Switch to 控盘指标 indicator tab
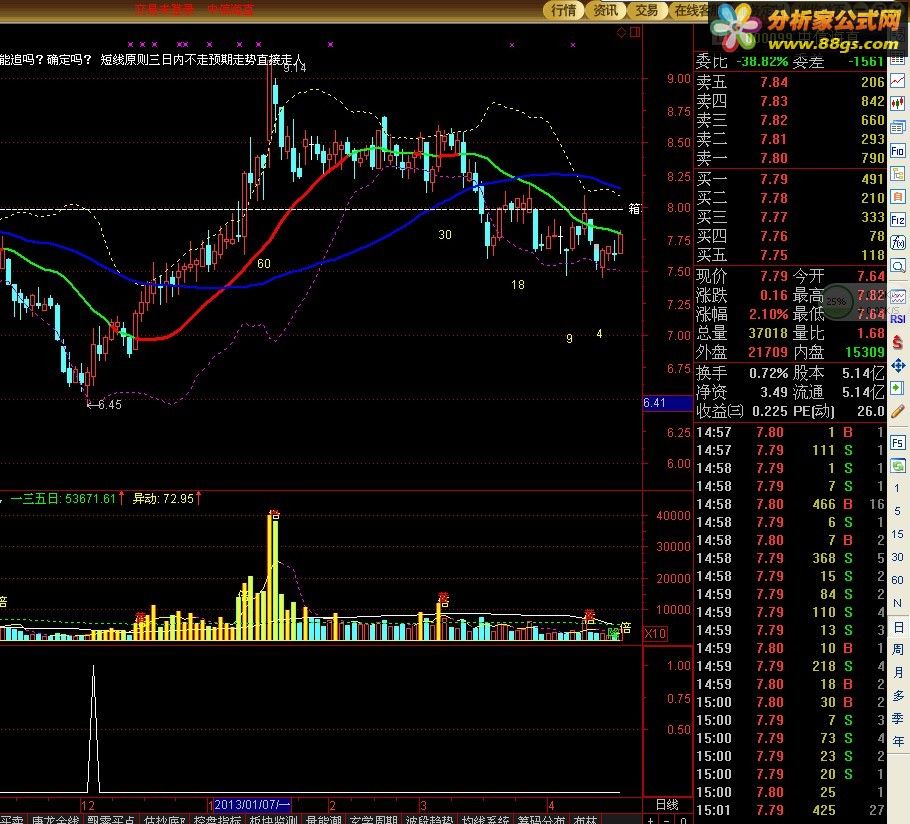 click(x=217, y=819)
